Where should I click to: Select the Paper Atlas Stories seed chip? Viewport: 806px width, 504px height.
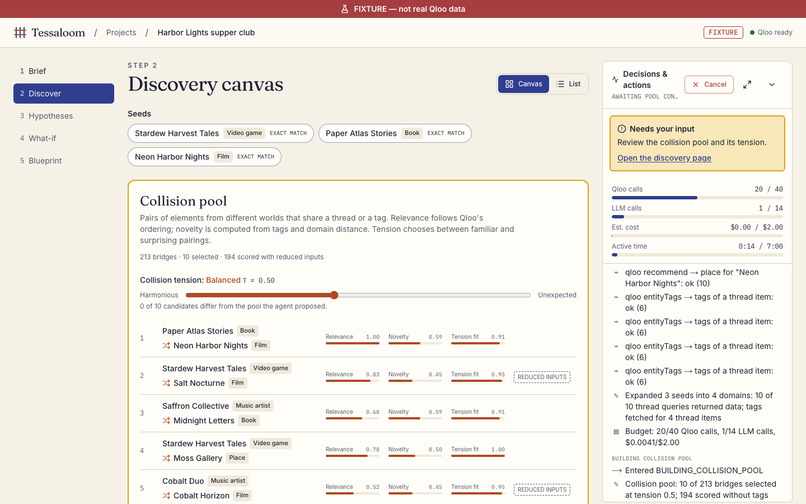(x=395, y=133)
